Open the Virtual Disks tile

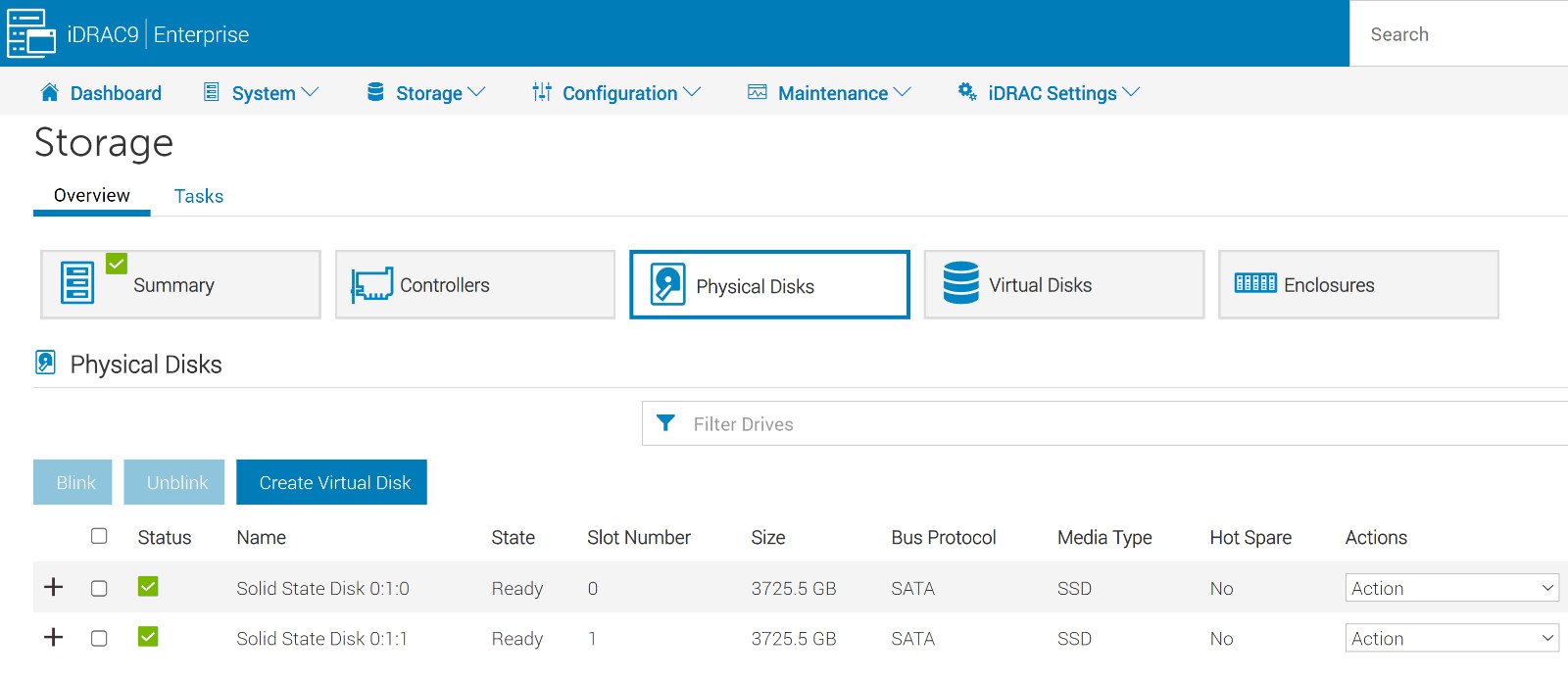[1064, 284]
